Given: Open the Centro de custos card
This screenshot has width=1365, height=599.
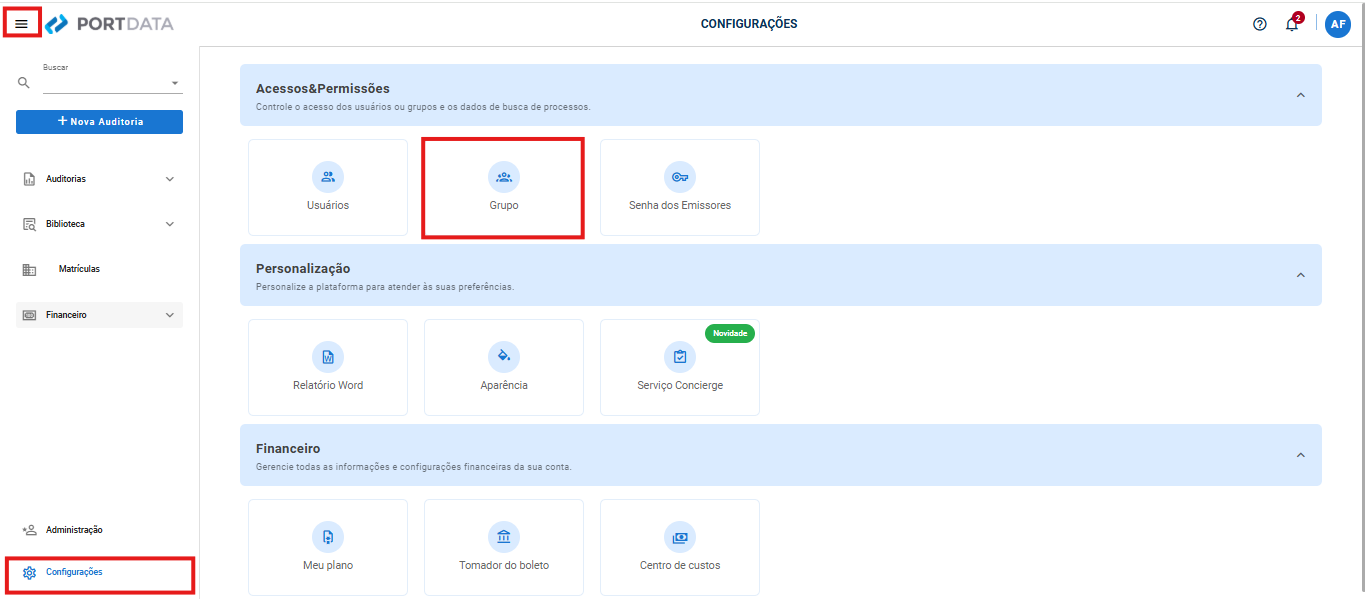Looking at the screenshot, I should click(x=680, y=547).
